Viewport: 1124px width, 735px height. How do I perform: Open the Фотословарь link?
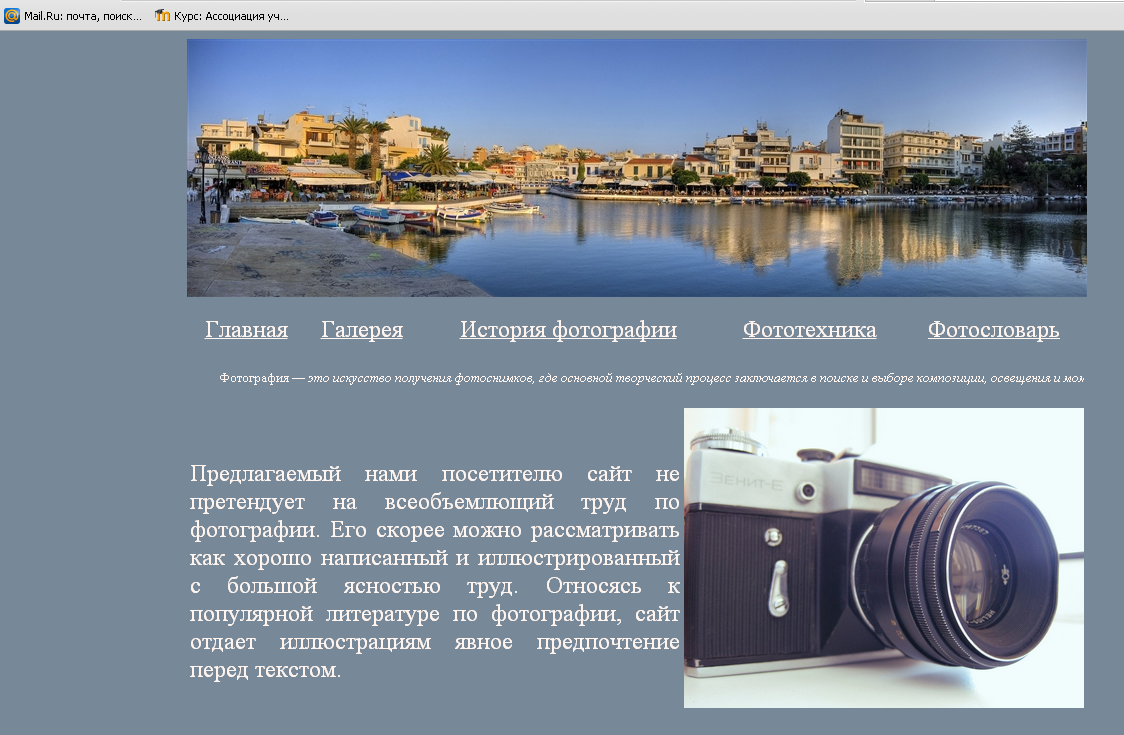[x=993, y=330]
